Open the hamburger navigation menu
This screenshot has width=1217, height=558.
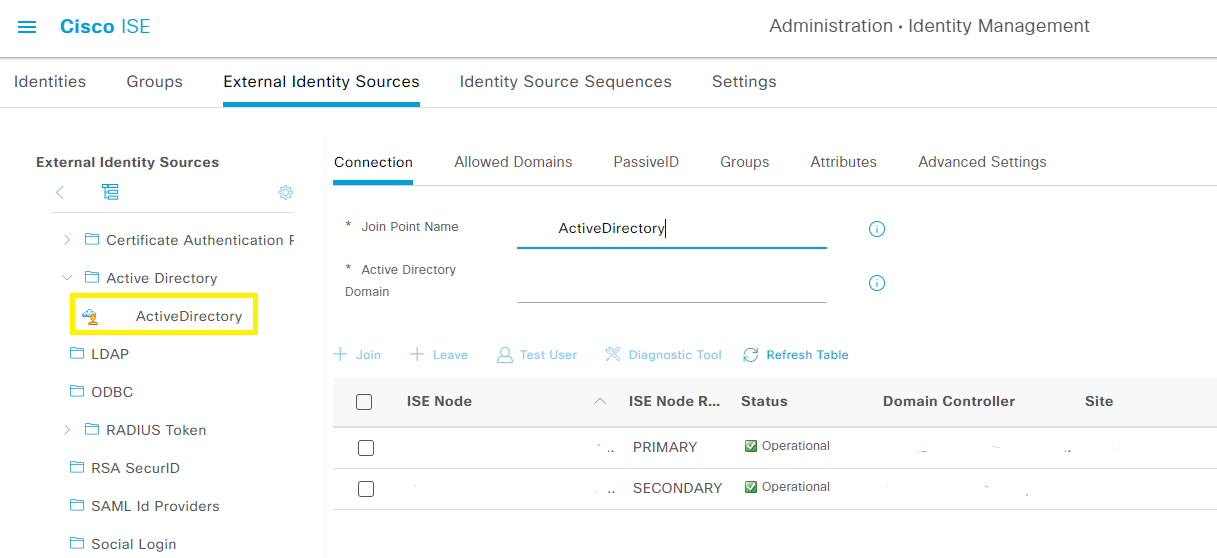[x=27, y=27]
